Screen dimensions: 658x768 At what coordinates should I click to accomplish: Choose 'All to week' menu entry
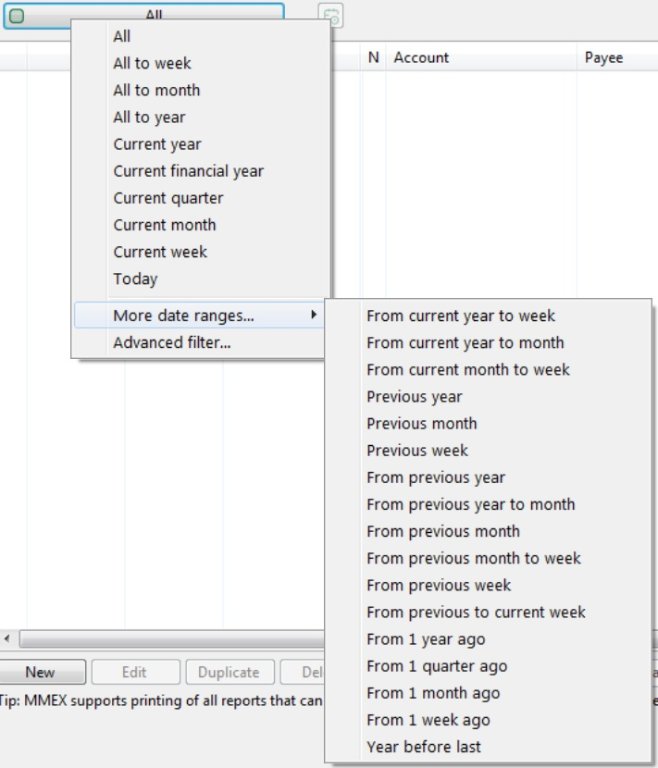201,63
